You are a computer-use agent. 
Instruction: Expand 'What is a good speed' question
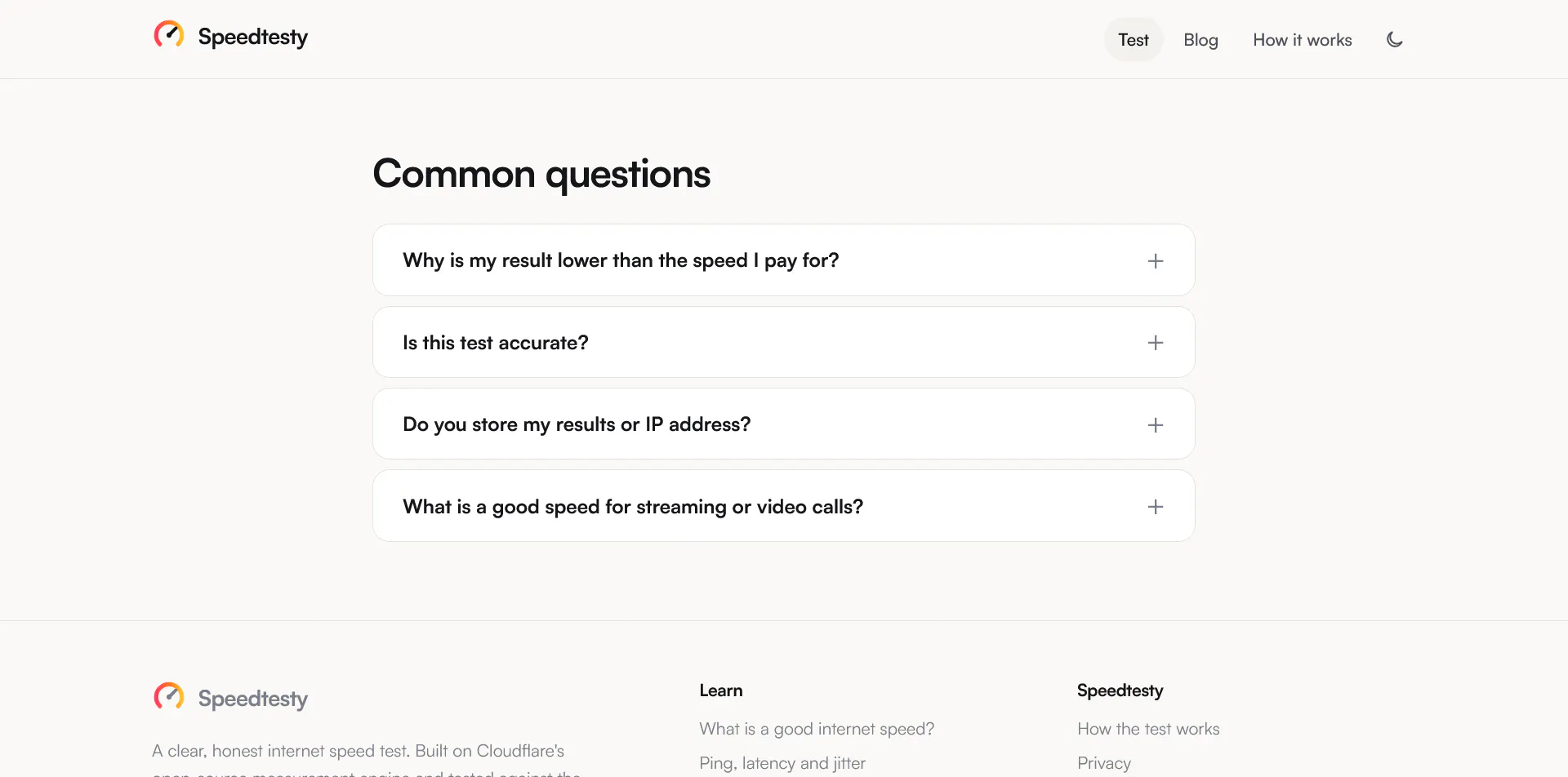[784, 506]
